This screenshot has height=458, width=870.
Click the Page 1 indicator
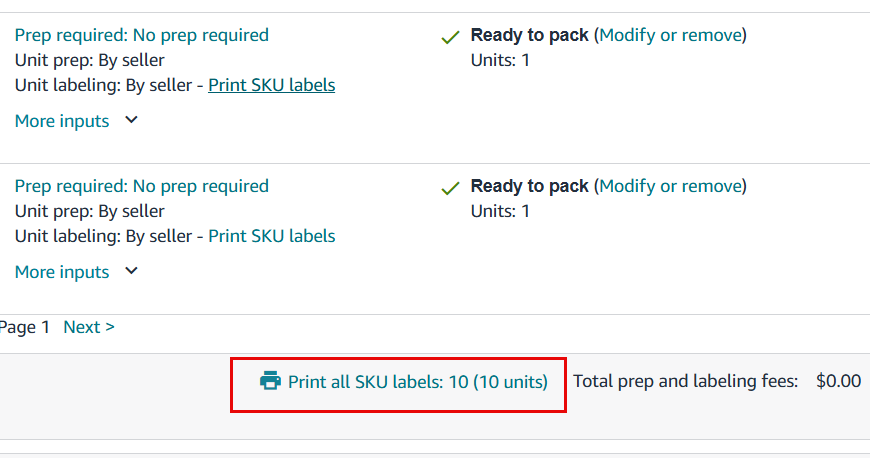pyautogui.click(x=24, y=327)
